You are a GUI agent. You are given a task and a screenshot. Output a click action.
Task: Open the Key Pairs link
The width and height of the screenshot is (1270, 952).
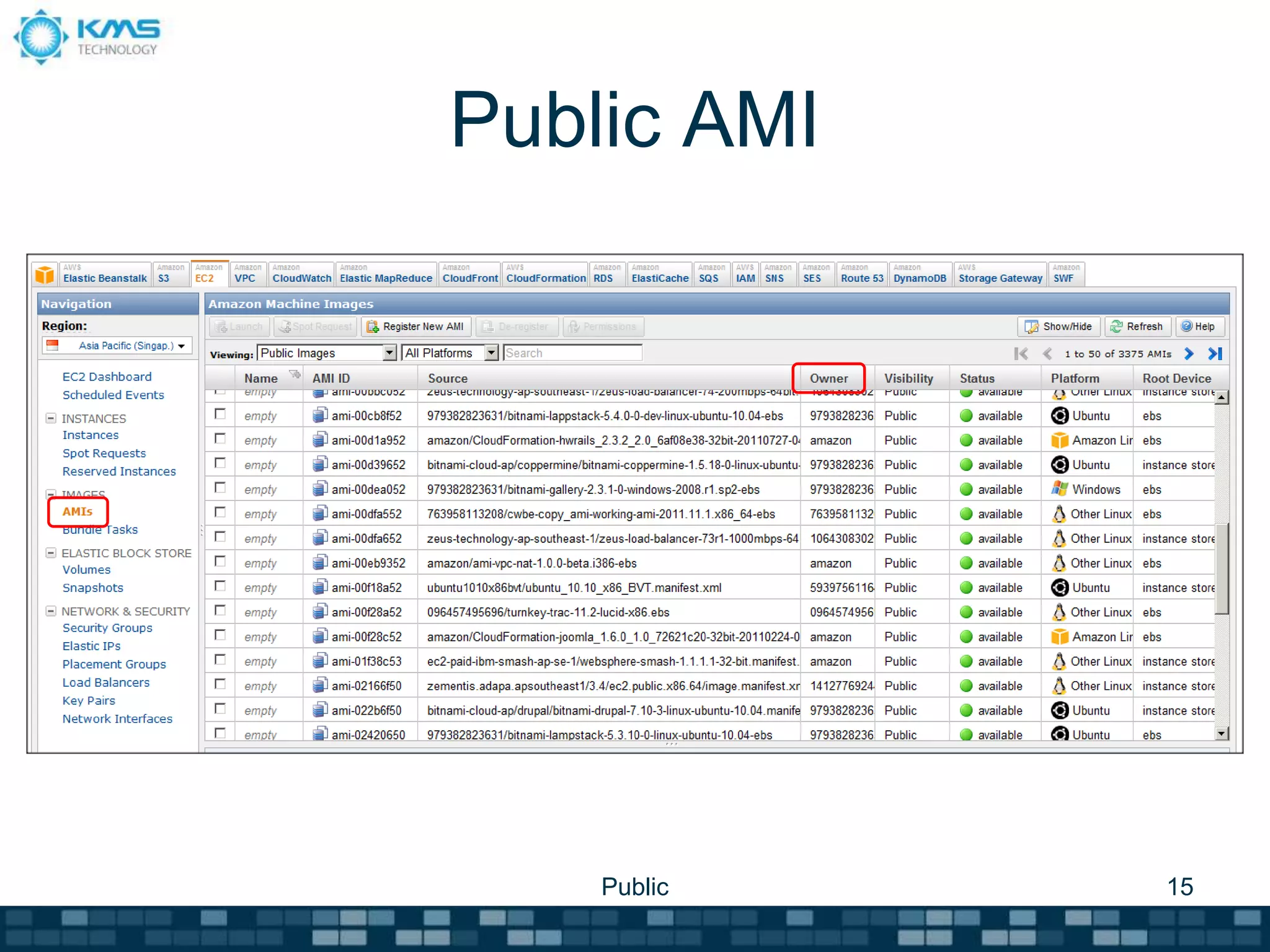click(89, 701)
